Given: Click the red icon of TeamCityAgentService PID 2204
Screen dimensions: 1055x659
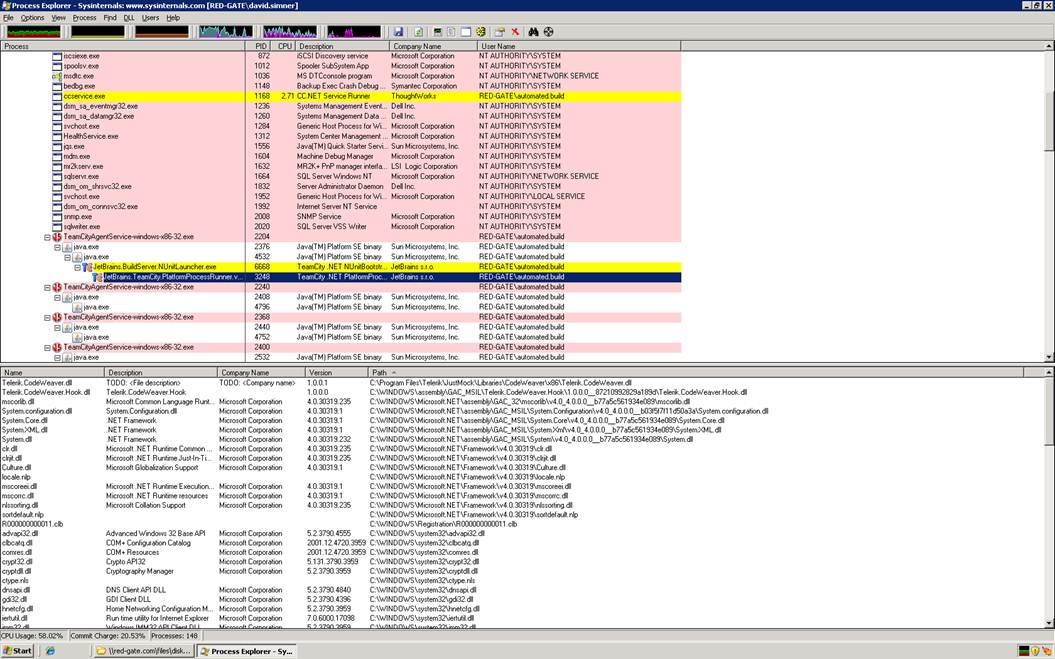Looking at the screenshot, I should [57, 237].
